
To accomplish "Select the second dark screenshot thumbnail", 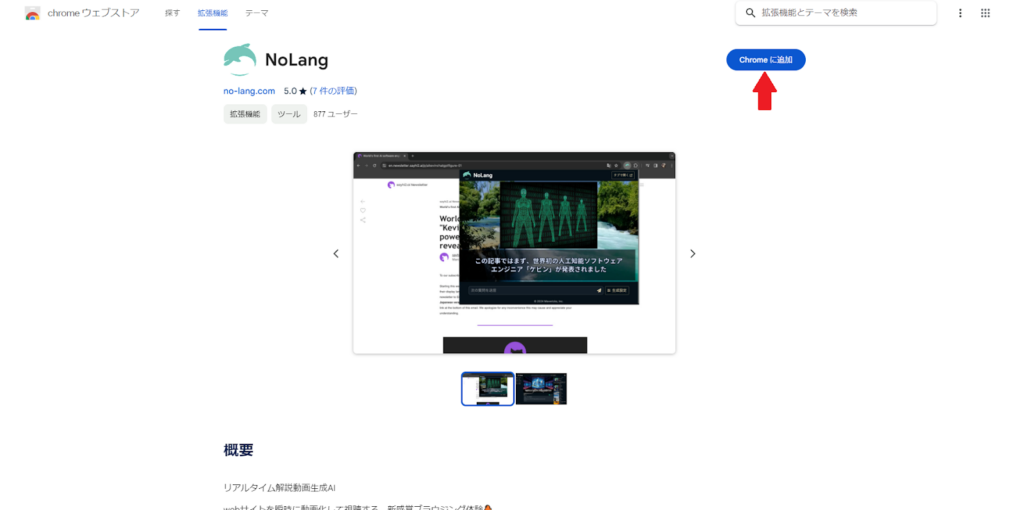I will pyautogui.click(x=541, y=389).
